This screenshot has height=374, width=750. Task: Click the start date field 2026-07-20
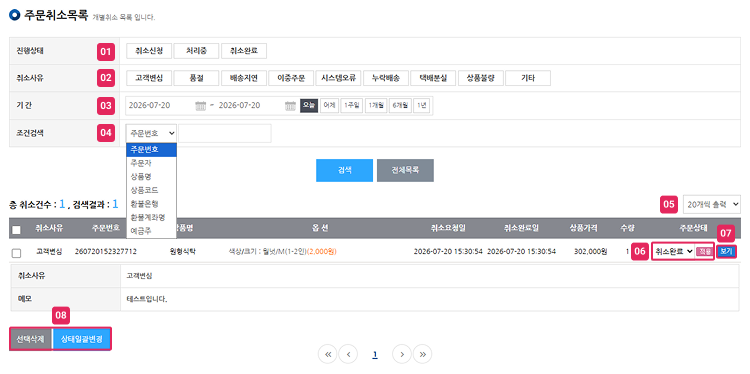pyautogui.click(x=161, y=106)
